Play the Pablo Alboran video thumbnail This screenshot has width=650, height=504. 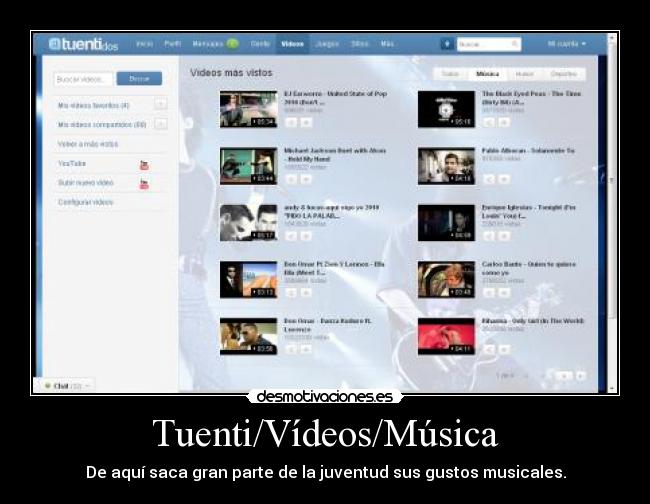[x=446, y=166]
